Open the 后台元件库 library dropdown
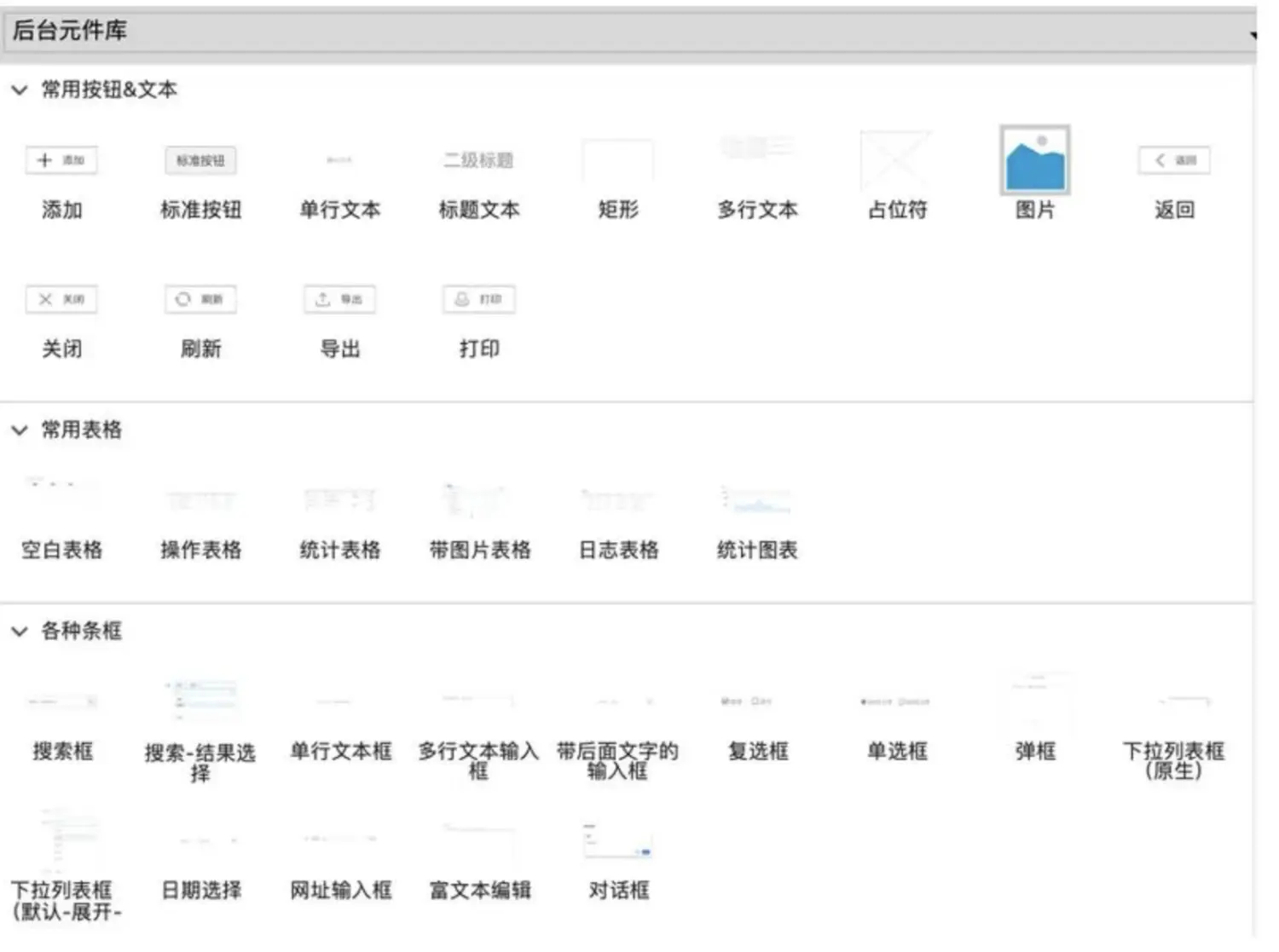Viewport: 1279px width, 952px height. click(1252, 34)
